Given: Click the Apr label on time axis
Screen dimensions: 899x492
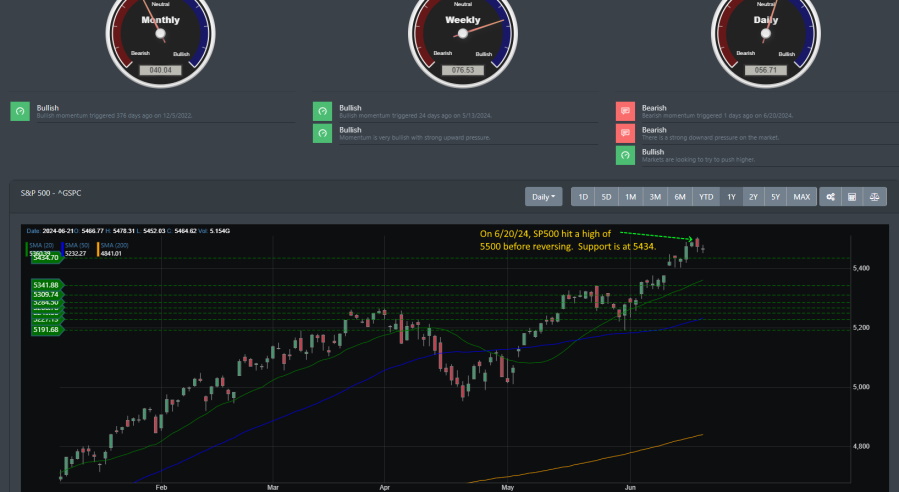Looking at the screenshot, I should coord(385,487).
